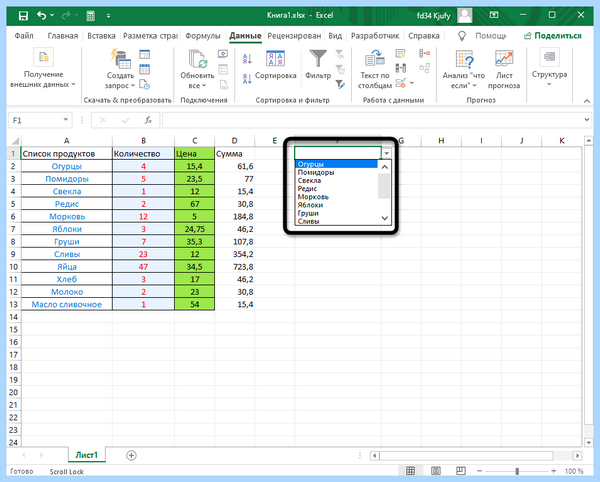Viewport: 600px width, 482px height.
Task: Toggle the Фильтр funnel icon
Action: 318,59
